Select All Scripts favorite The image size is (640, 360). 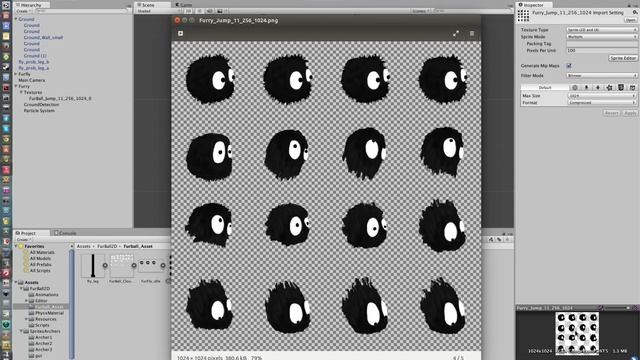tap(40, 271)
